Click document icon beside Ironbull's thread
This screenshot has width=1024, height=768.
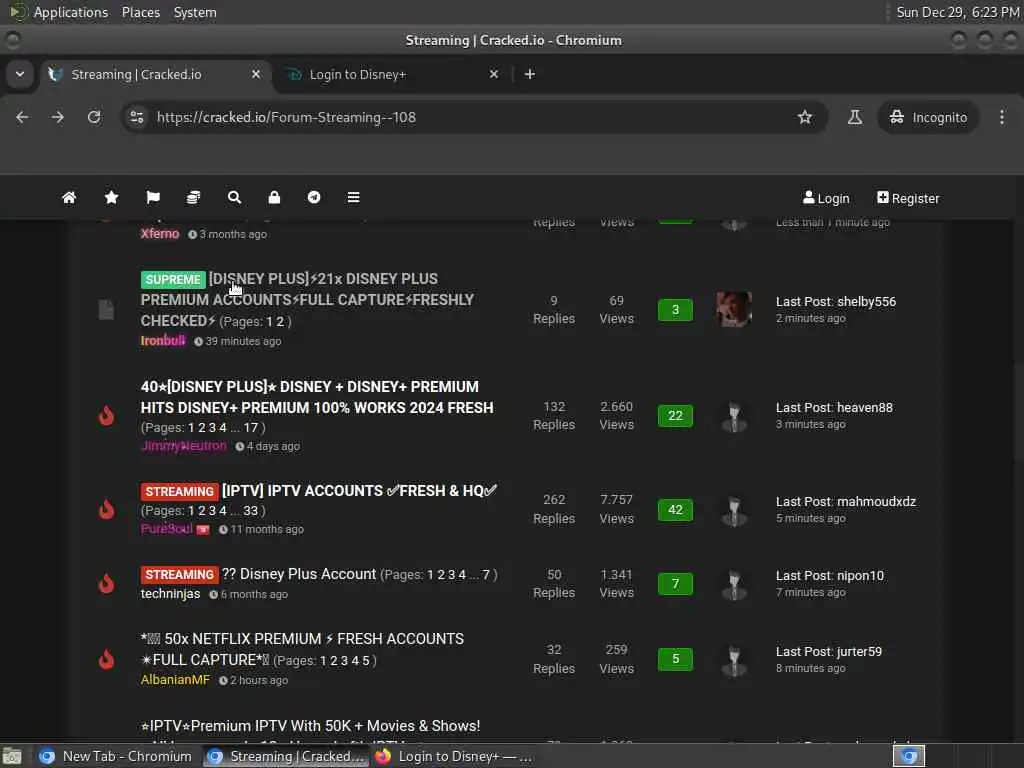point(106,310)
